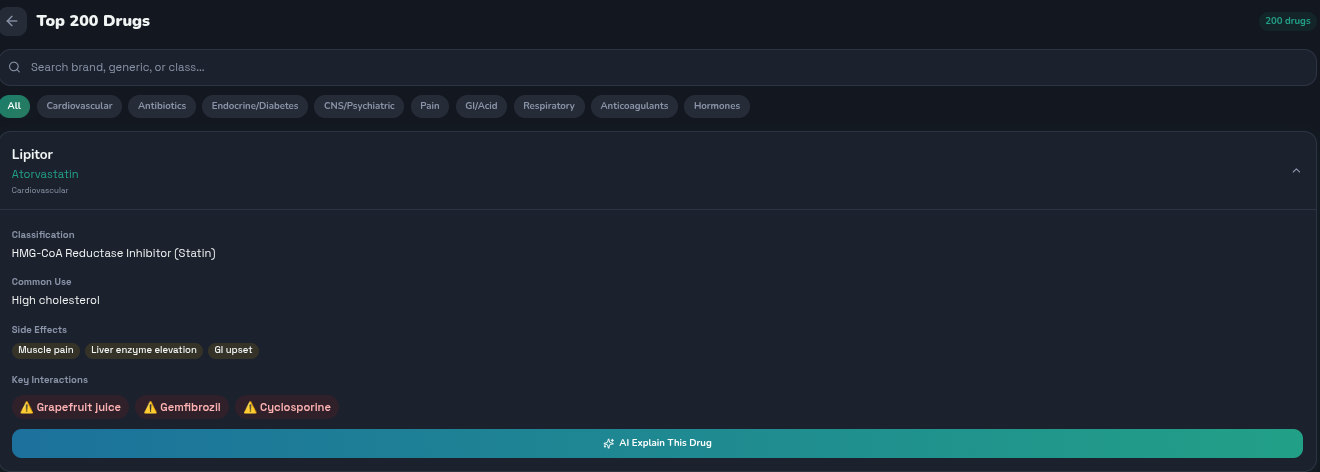Filter by GI/Acid category
The image size is (1320, 472).
pos(481,106)
